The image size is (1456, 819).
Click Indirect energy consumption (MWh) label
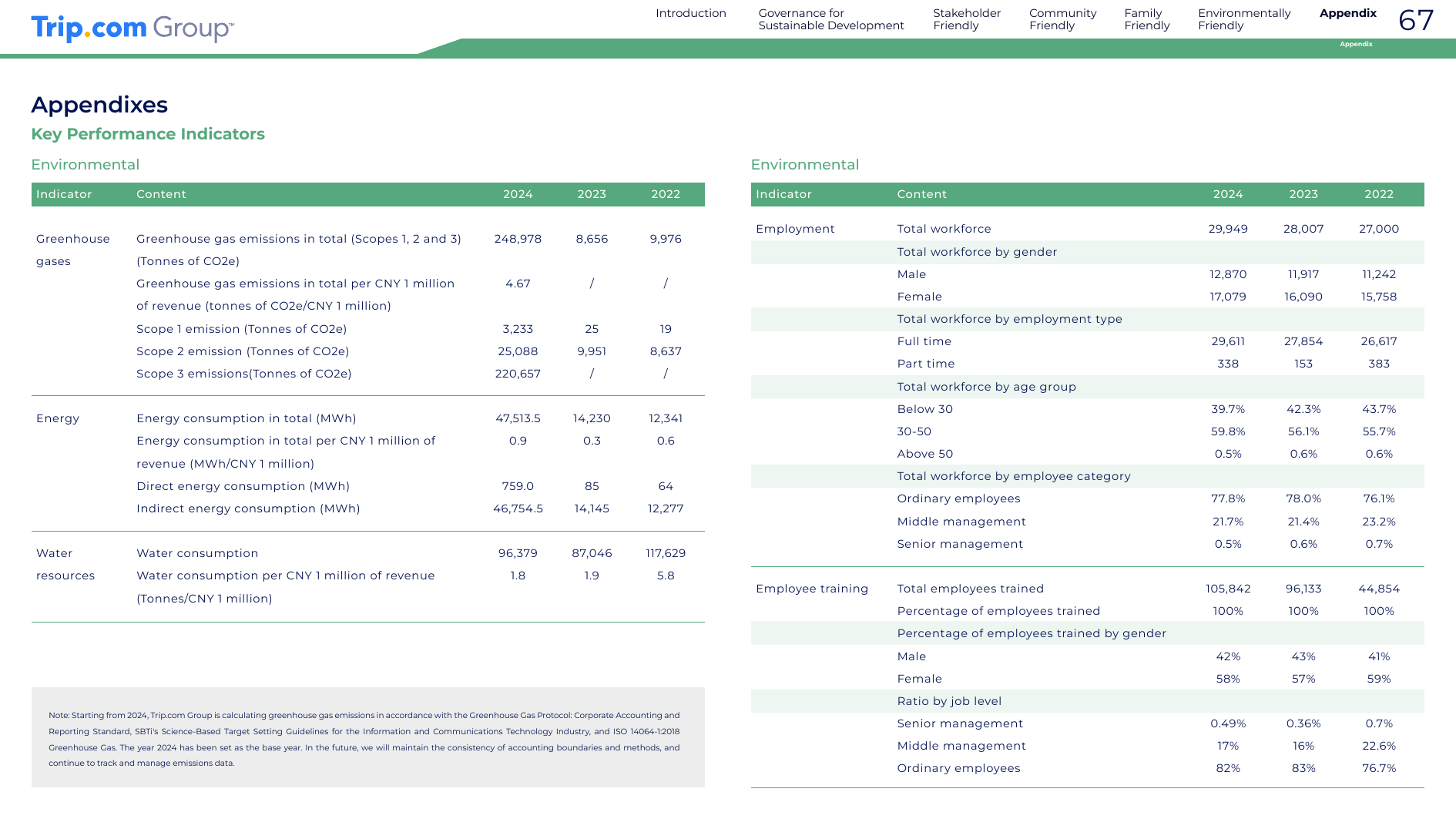(x=248, y=509)
